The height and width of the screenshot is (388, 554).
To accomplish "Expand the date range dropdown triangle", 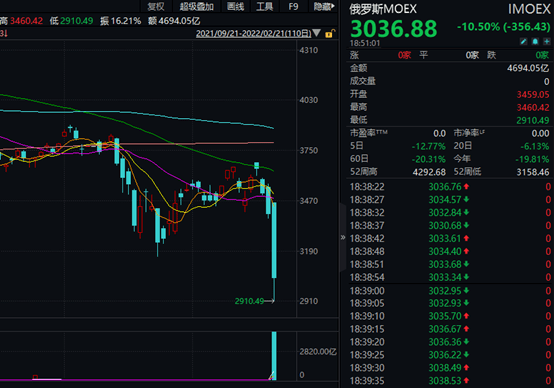I will point(317,33).
